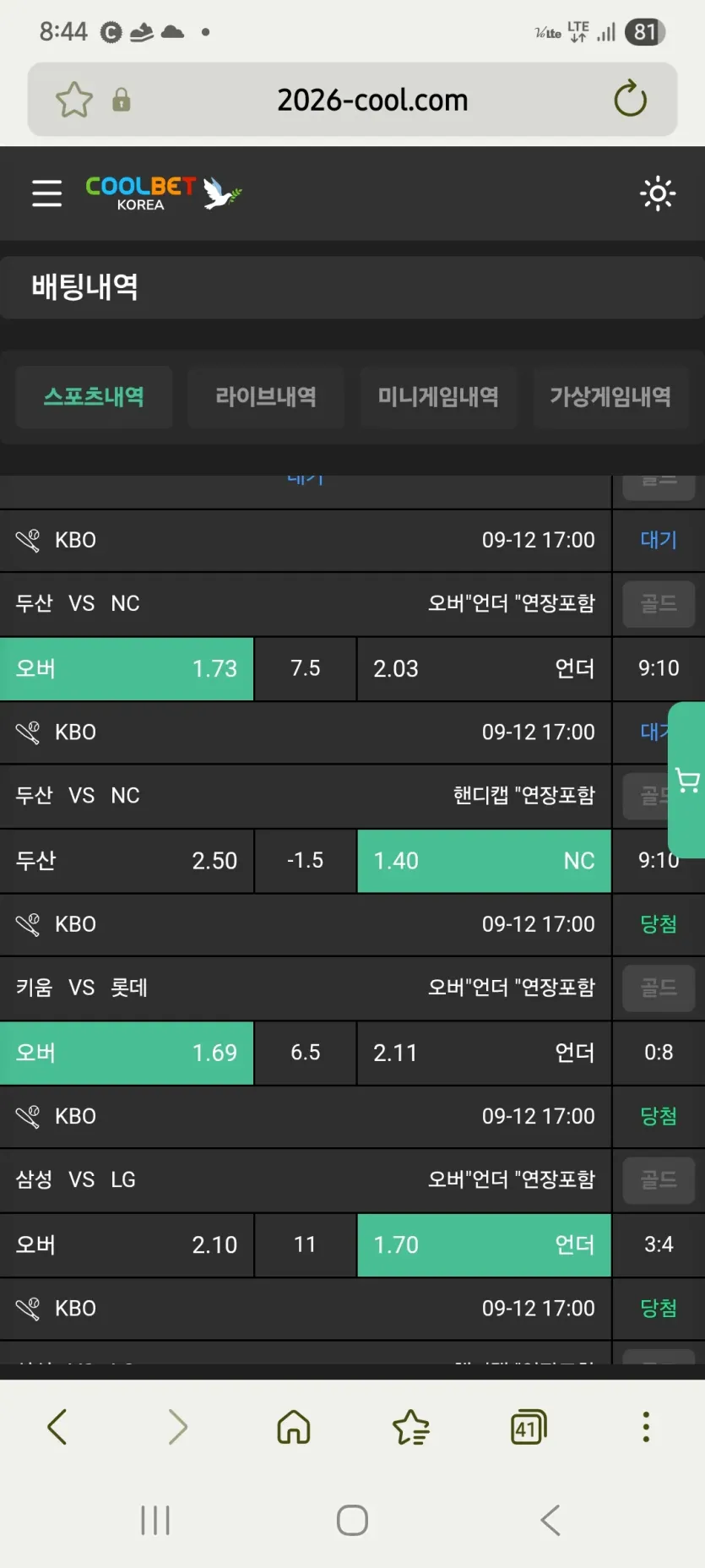
Task: Toggle the sun brightness theme icon
Action: [x=658, y=193]
